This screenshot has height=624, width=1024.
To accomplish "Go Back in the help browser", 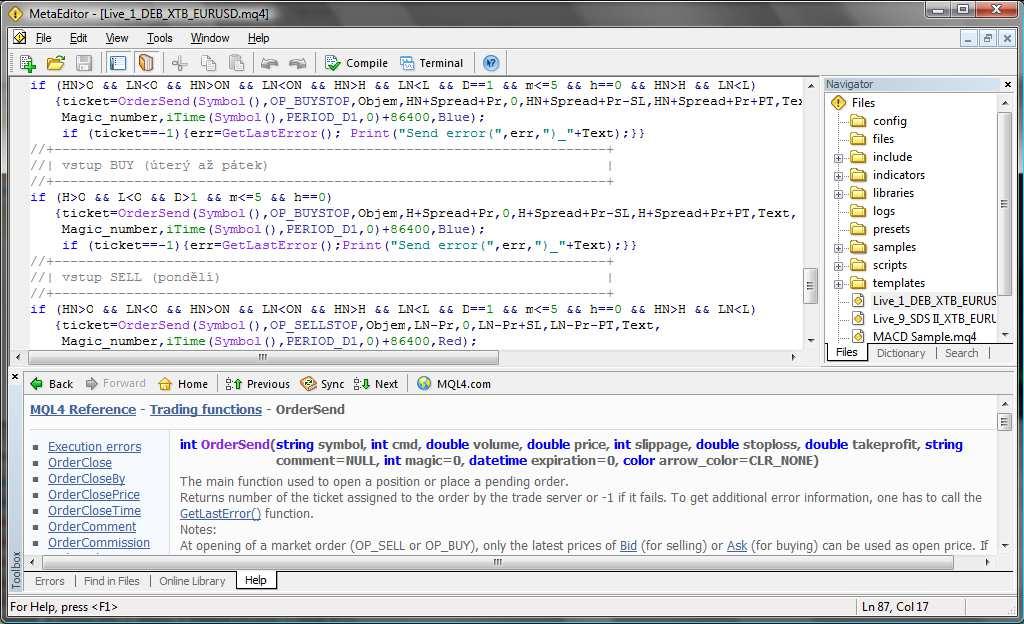I will click(x=52, y=384).
